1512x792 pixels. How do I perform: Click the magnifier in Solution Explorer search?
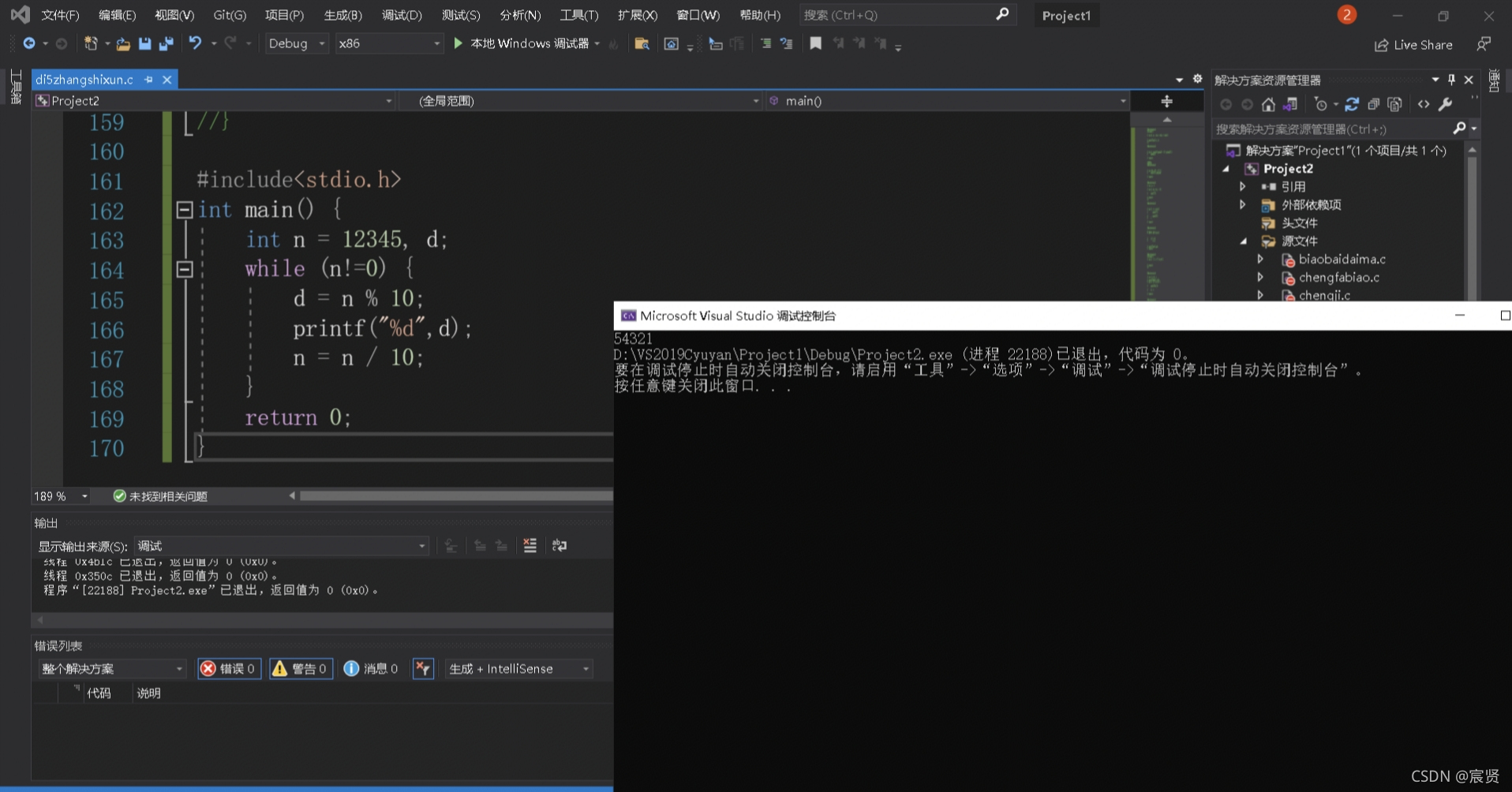(1459, 129)
